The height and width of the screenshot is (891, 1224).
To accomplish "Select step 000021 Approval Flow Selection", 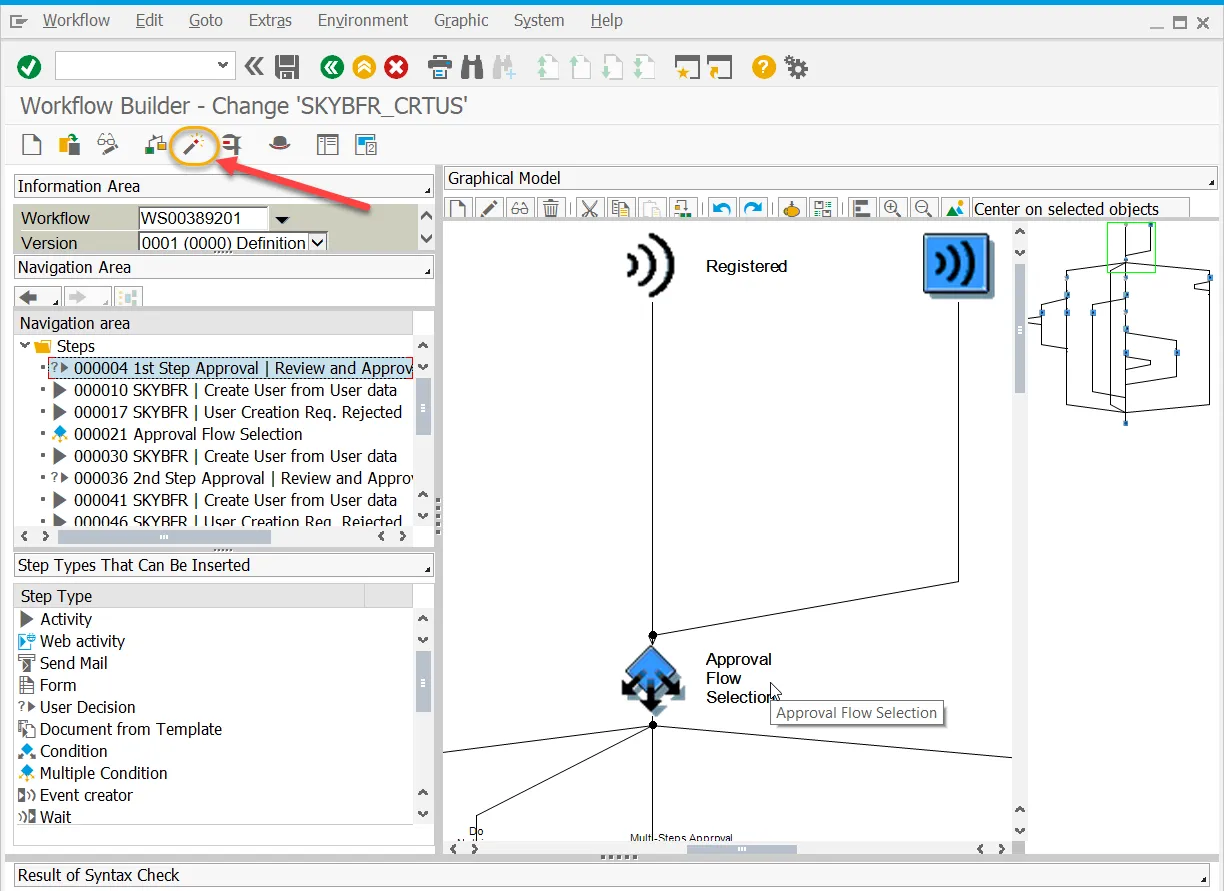I will (x=188, y=434).
